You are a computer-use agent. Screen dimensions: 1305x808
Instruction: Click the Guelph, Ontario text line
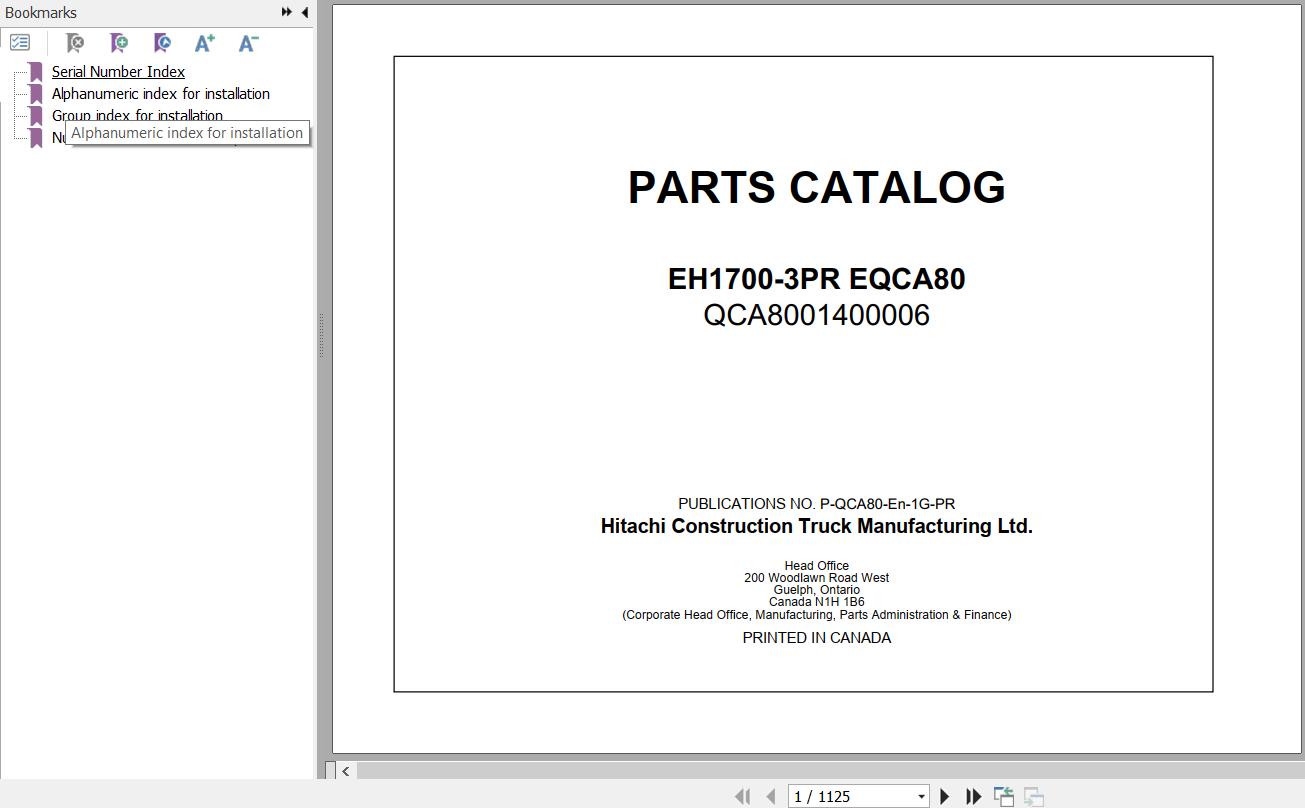coord(816,590)
